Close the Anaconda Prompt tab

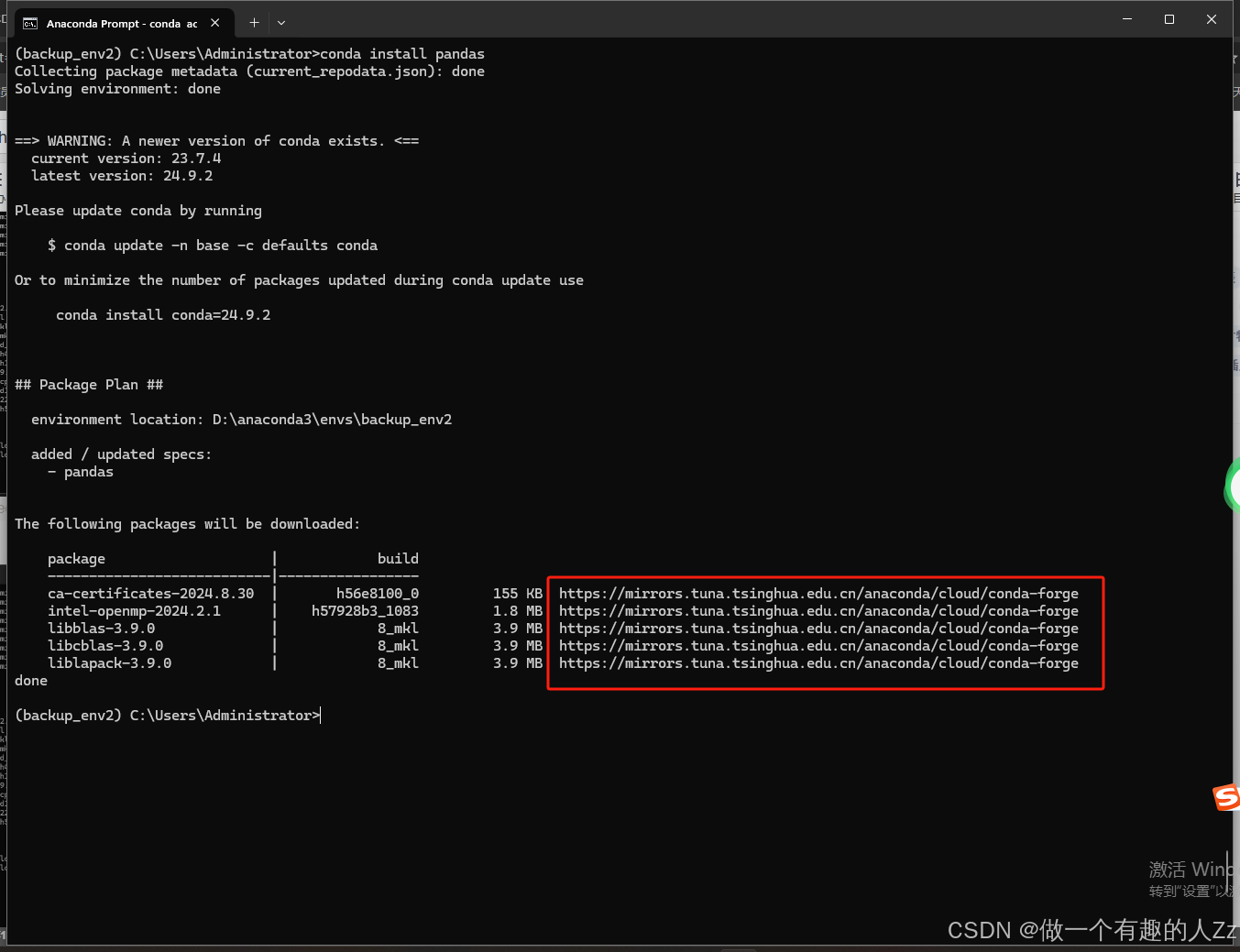pos(214,23)
